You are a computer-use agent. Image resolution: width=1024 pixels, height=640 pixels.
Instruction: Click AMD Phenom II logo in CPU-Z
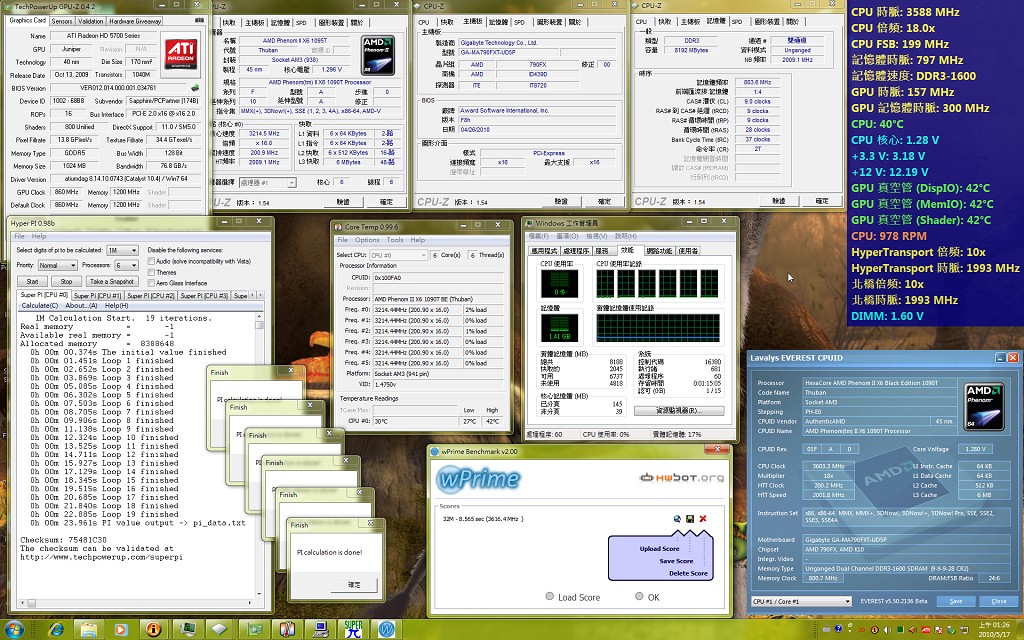[x=377, y=56]
